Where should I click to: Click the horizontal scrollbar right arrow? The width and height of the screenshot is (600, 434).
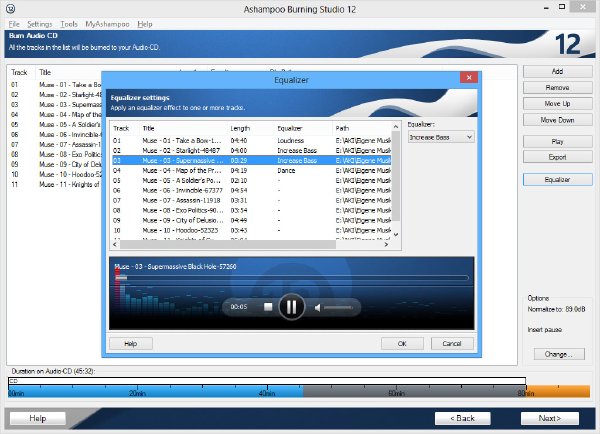coord(386,244)
